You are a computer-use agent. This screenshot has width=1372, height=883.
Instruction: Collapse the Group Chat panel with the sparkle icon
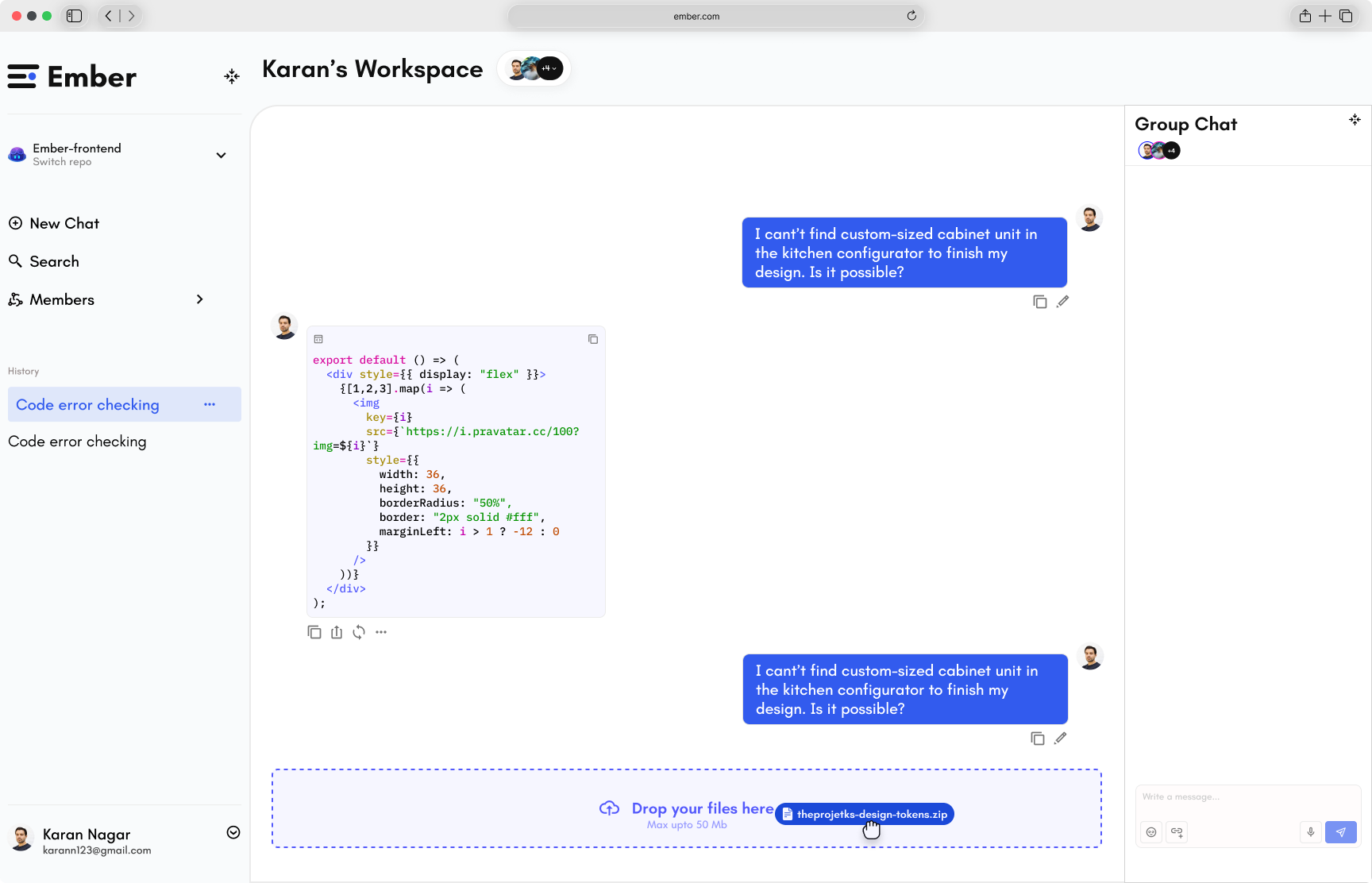tap(1355, 120)
